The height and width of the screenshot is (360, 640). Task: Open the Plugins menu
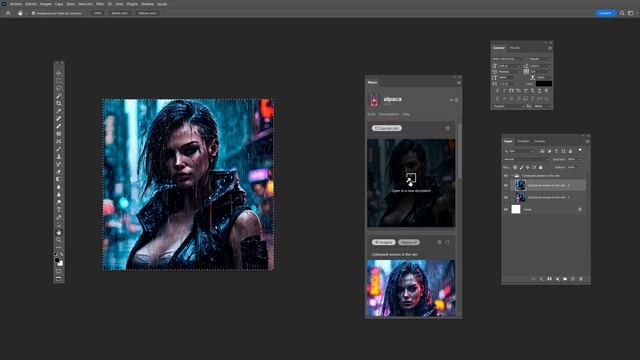pyautogui.click(x=132, y=4)
